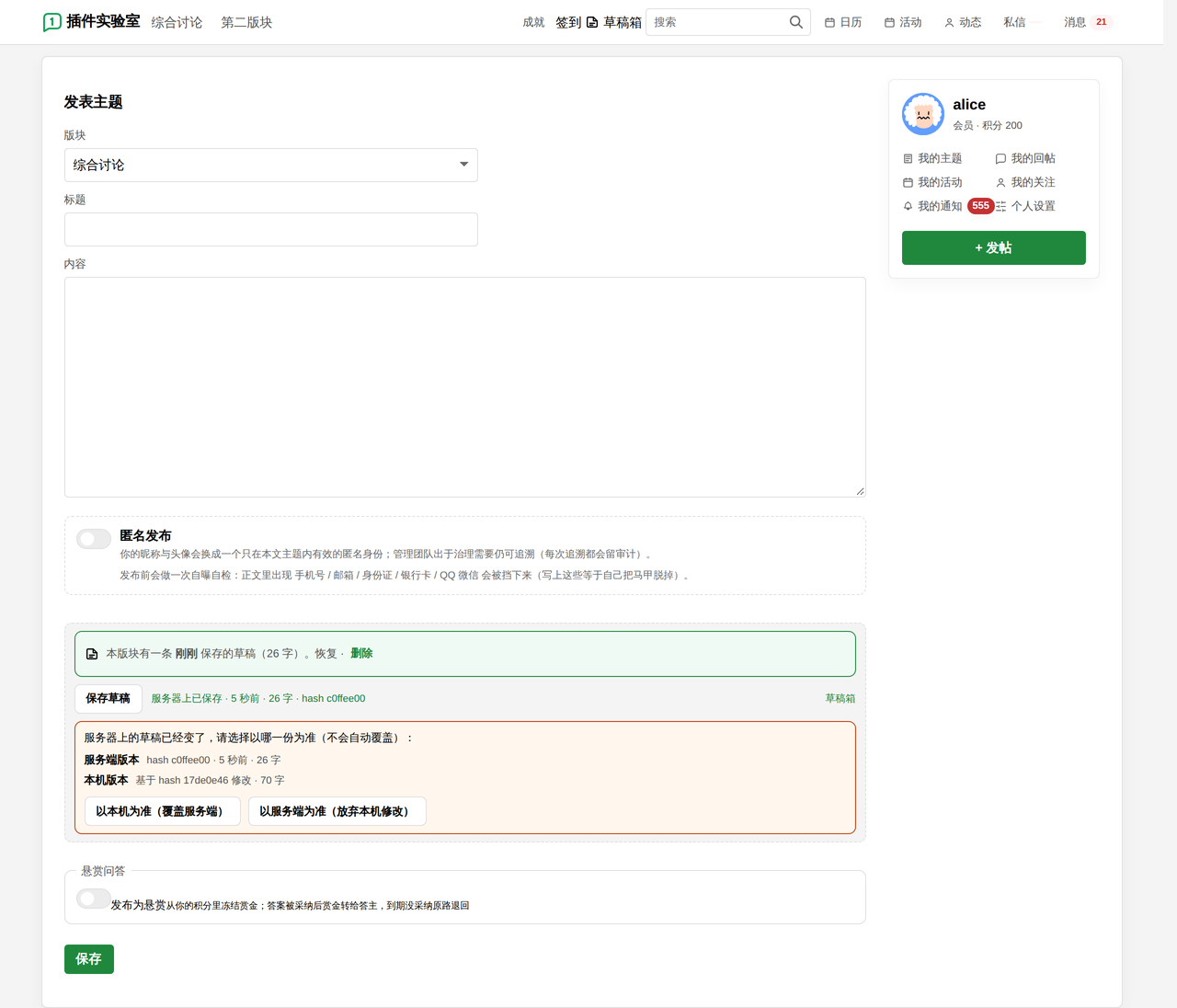Click the person icon beside 动态
This screenshot has height=1008, width=1177.
tap(949, 22)
